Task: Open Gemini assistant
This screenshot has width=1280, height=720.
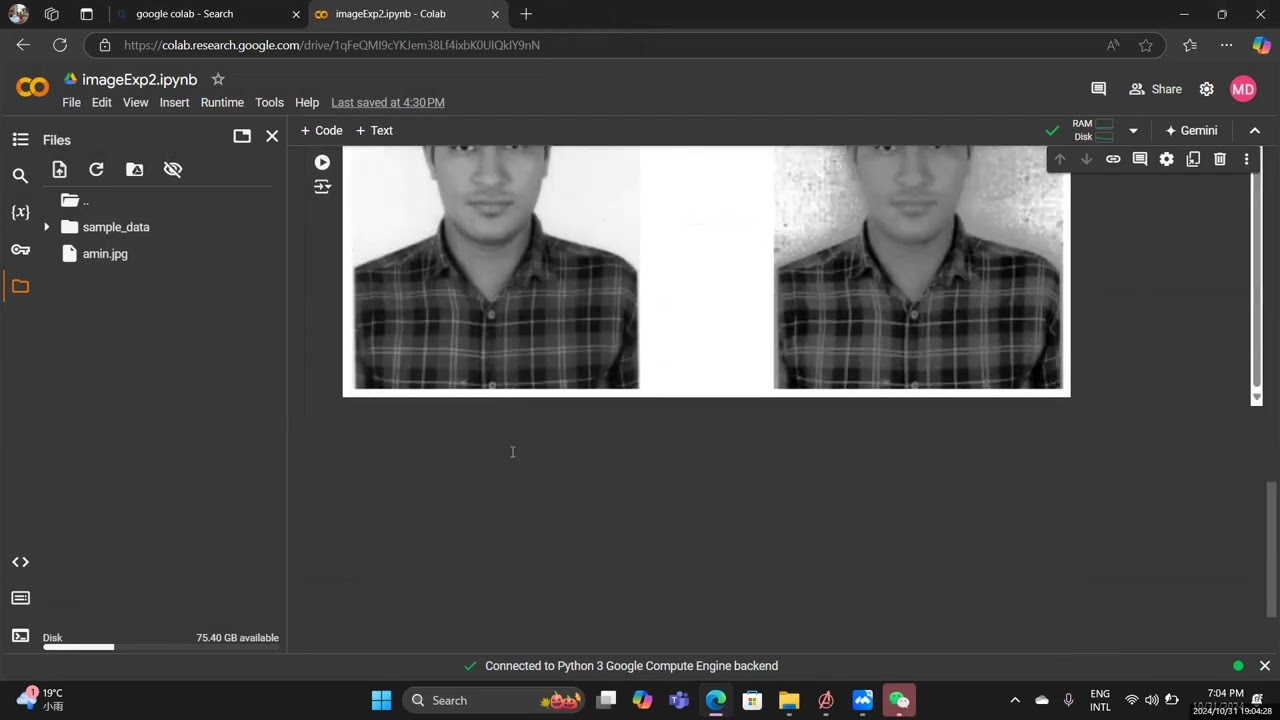Action: (1191, 131)
